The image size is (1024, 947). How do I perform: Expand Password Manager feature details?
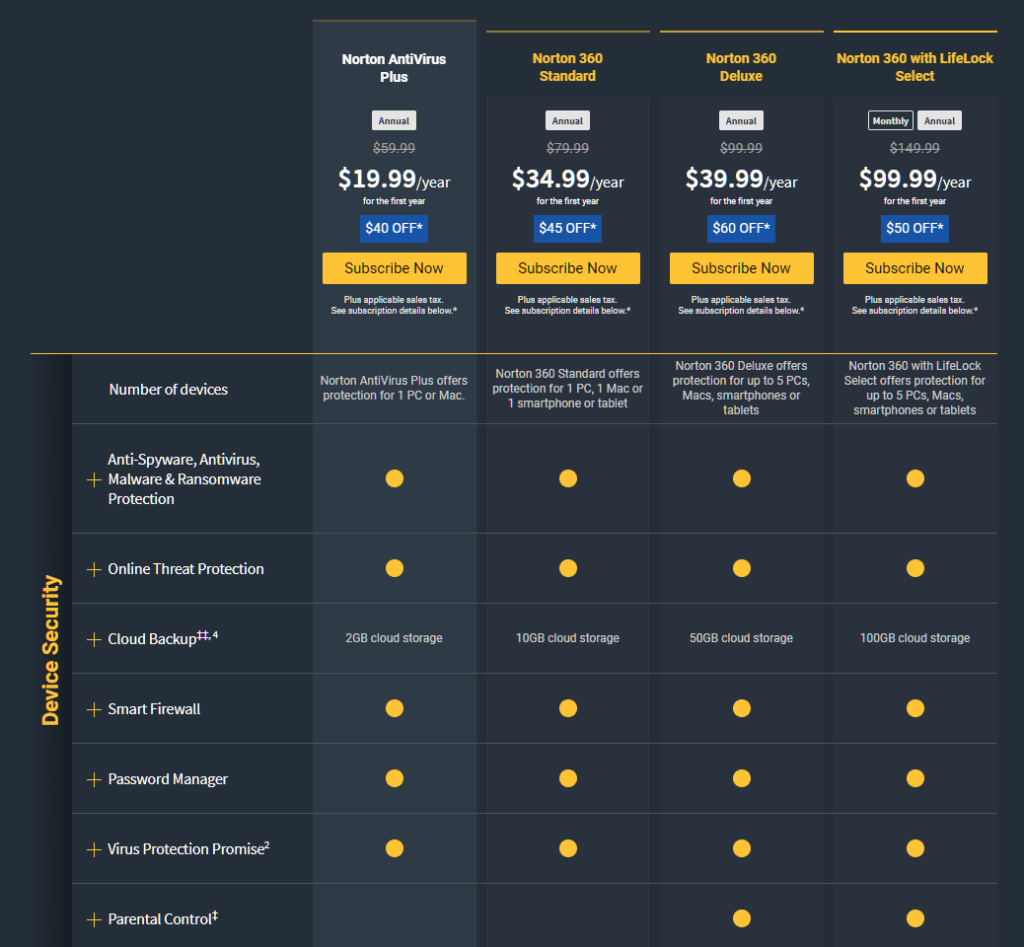[x=94, y=779]
